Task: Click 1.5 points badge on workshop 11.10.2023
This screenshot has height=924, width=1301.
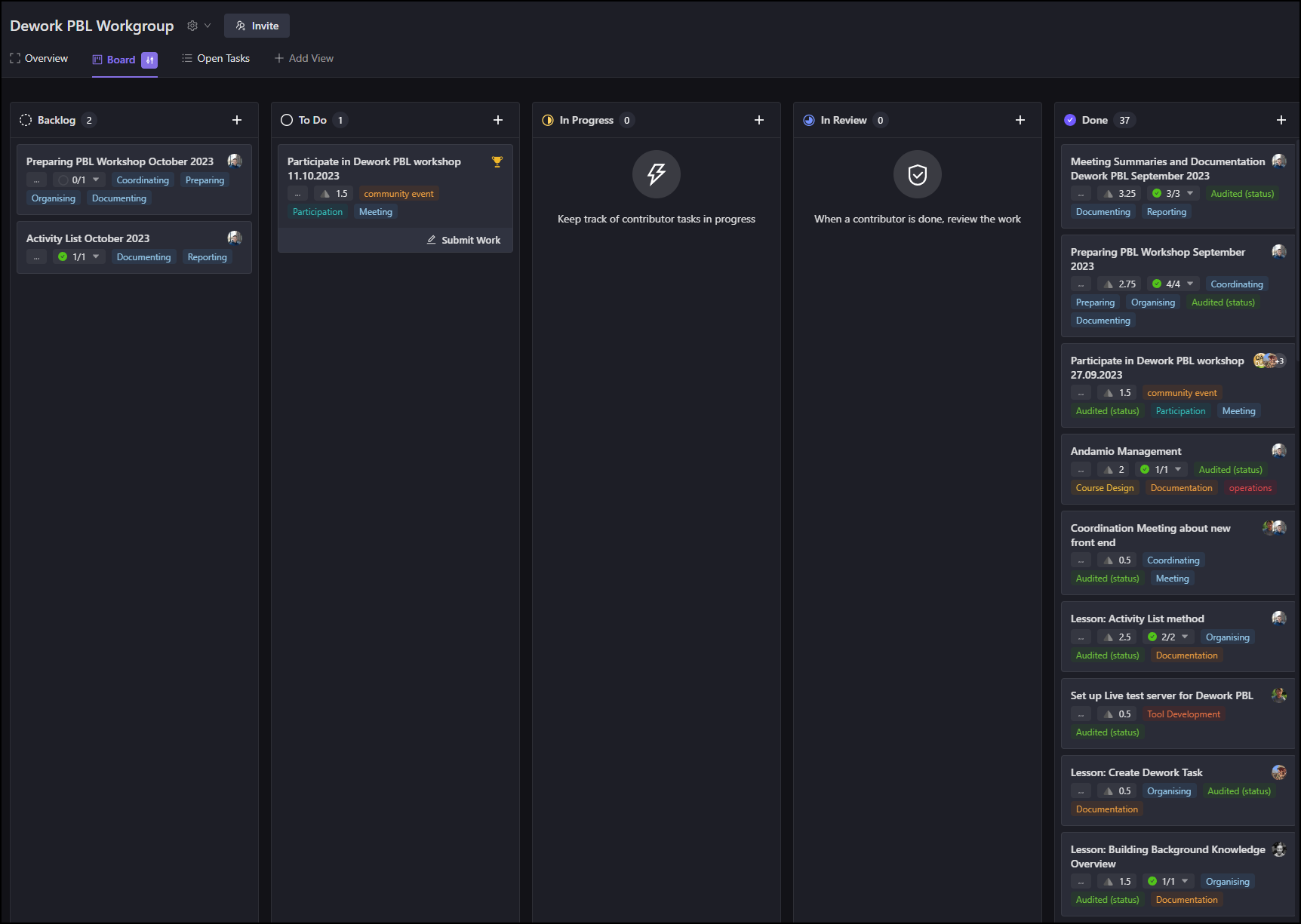Action: point(334,194)
